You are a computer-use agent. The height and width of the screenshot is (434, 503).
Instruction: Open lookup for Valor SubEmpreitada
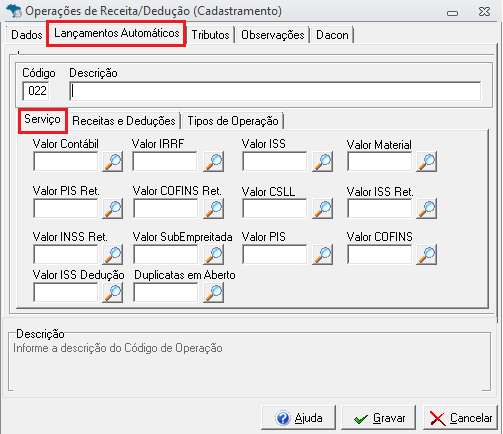click(x=213, y=255)
